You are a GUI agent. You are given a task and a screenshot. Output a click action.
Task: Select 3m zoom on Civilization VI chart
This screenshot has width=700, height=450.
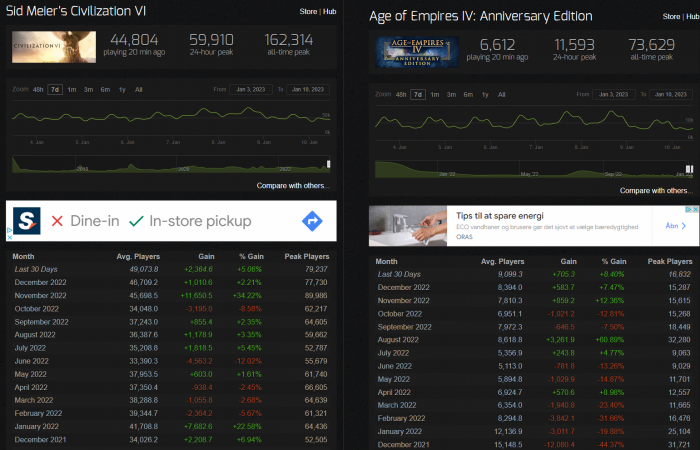pyautogui.click(x=88, y=90)
